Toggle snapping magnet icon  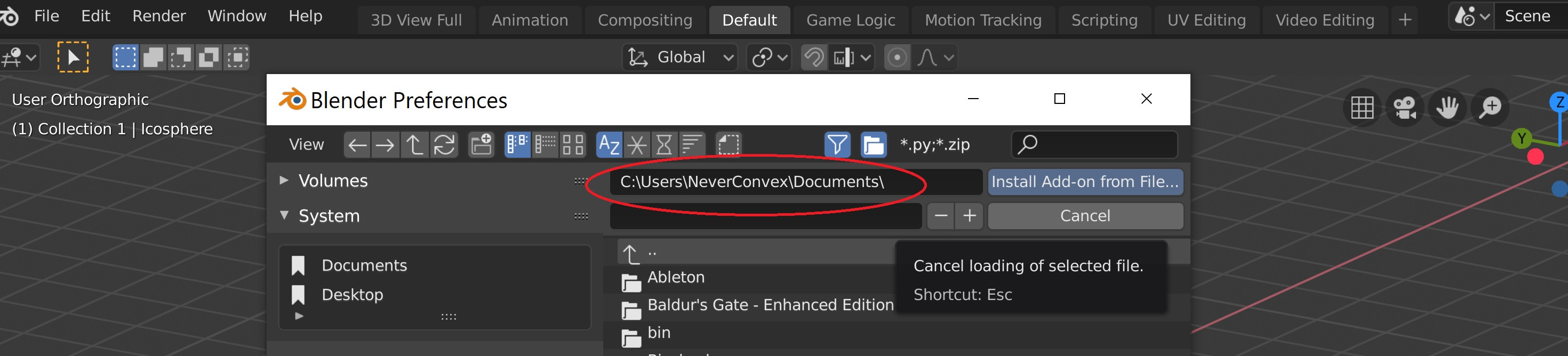pos(814,57)
